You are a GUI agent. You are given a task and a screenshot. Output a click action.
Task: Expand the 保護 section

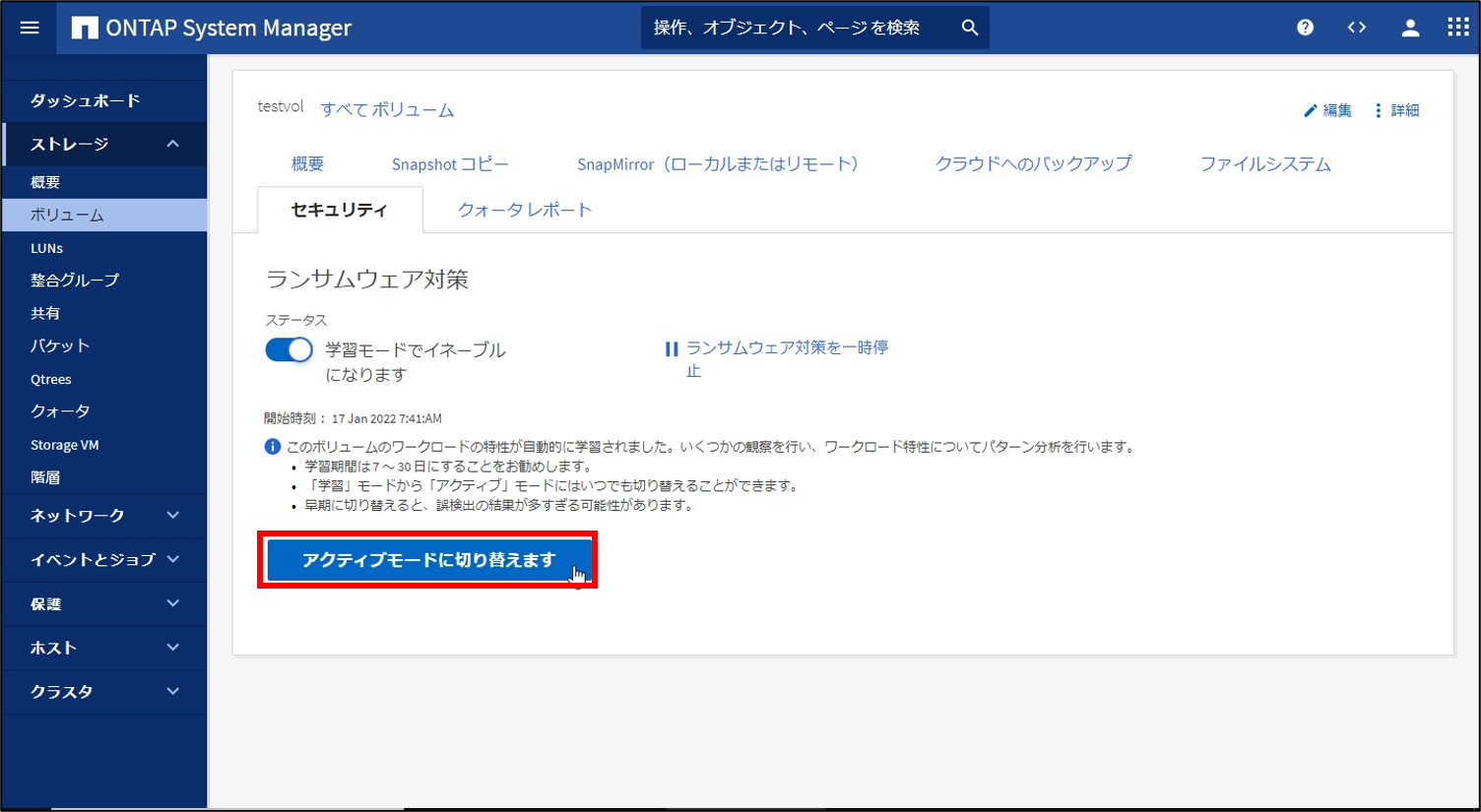click(173, 603)
